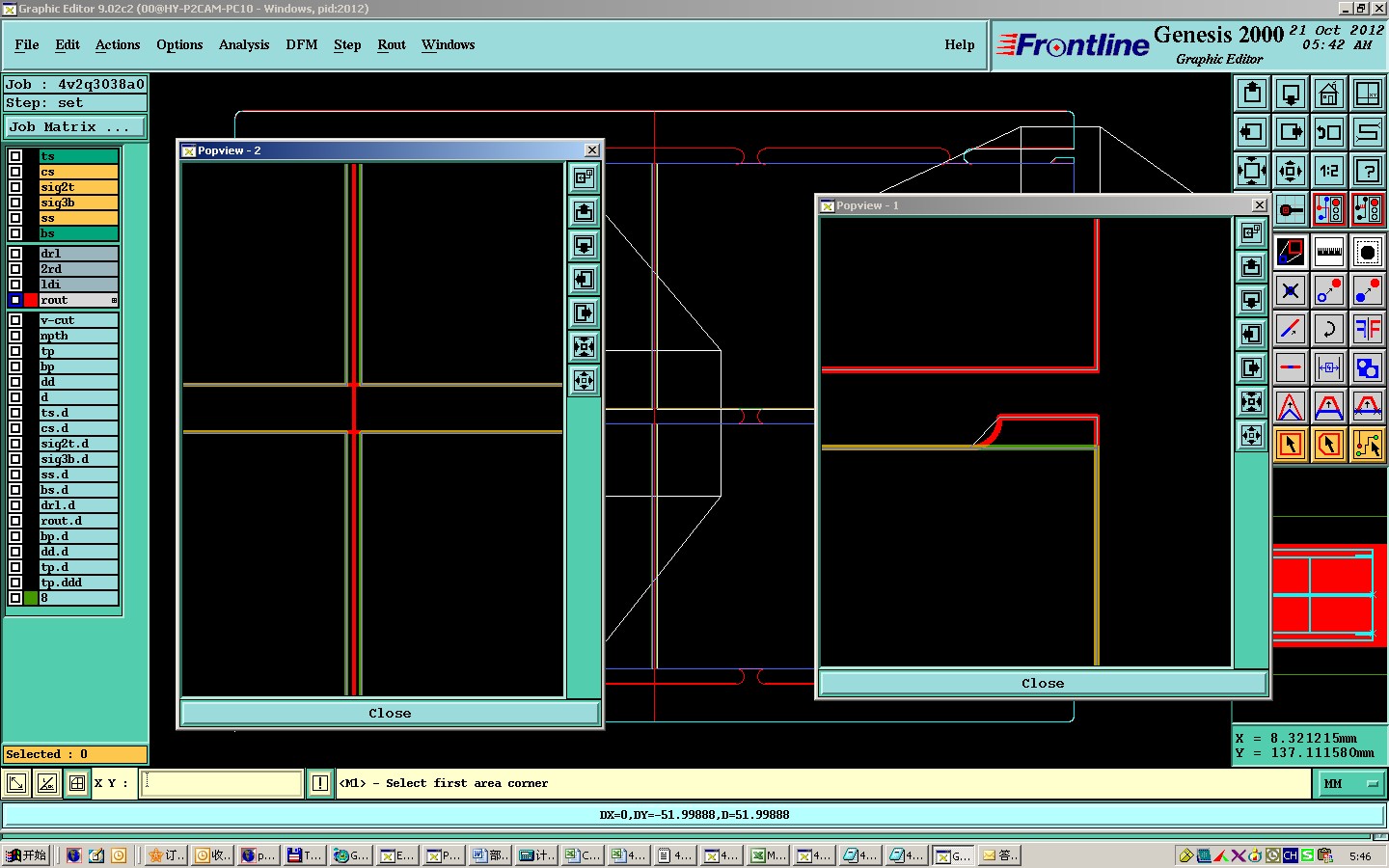Image resolution: width=1389 pixels, height=868 pixels.
Task: Click the Windows Start button in taskbar
Action: 26,855
